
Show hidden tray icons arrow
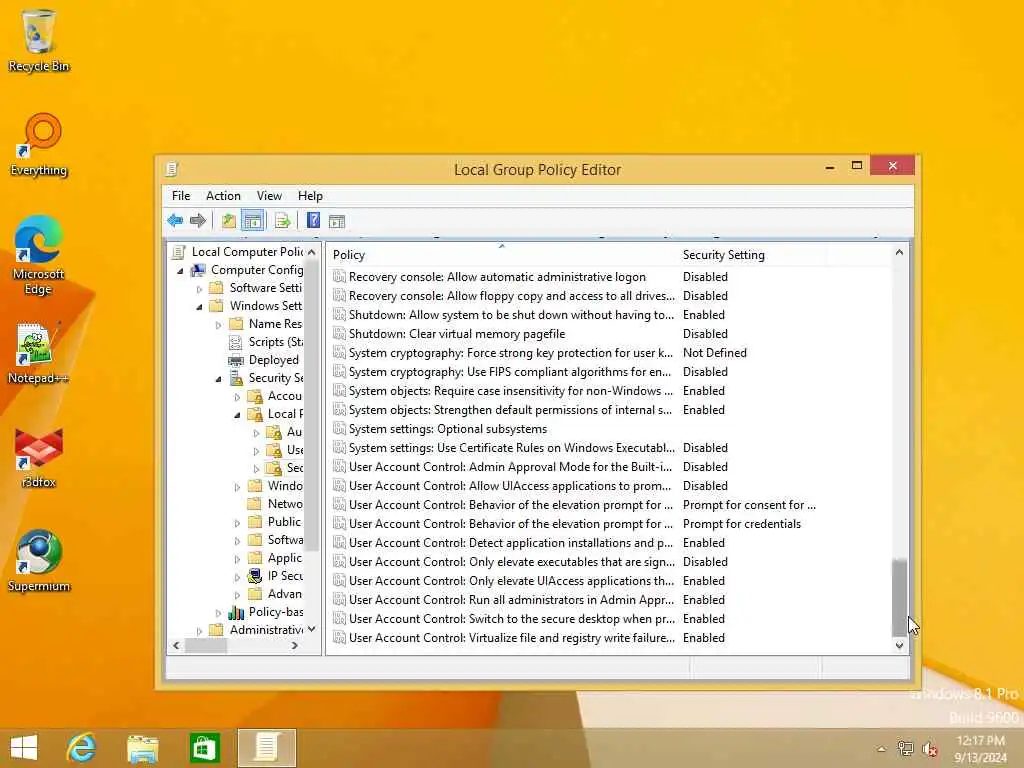coord(881,749)
